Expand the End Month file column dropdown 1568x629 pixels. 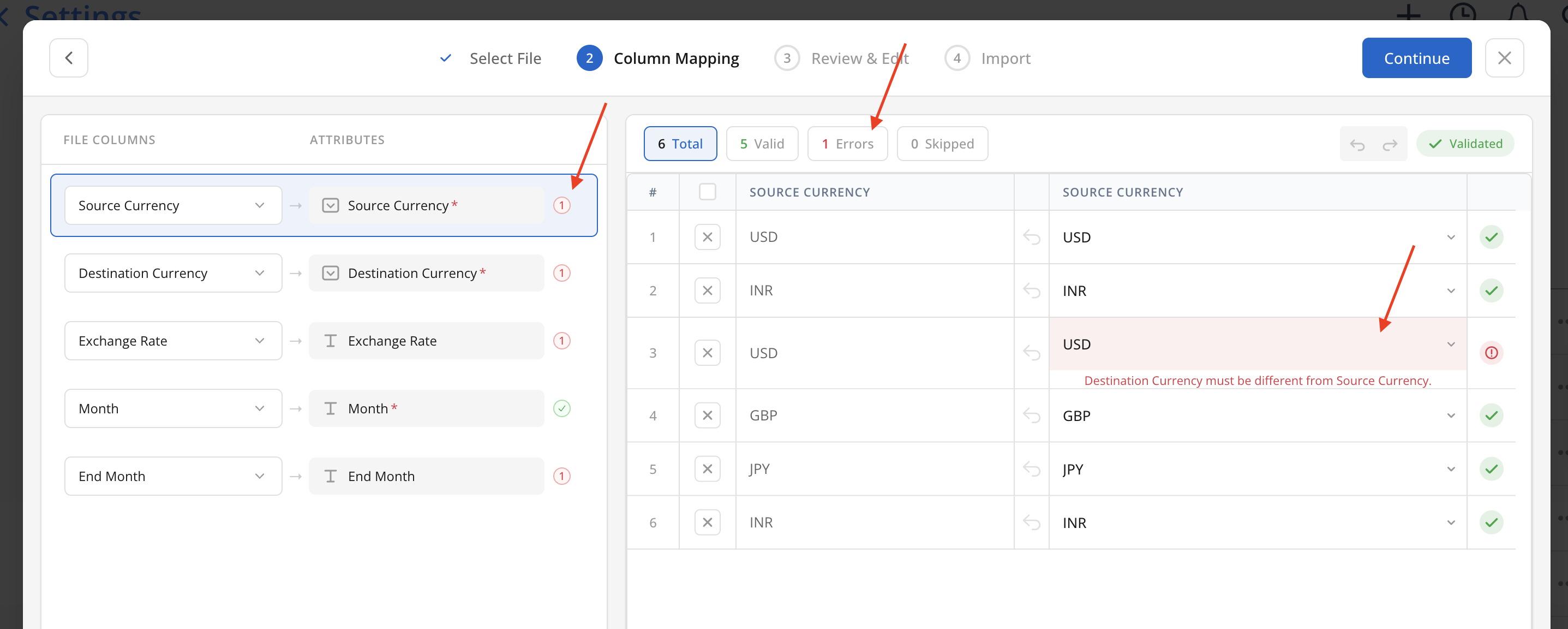coord(173,476)
